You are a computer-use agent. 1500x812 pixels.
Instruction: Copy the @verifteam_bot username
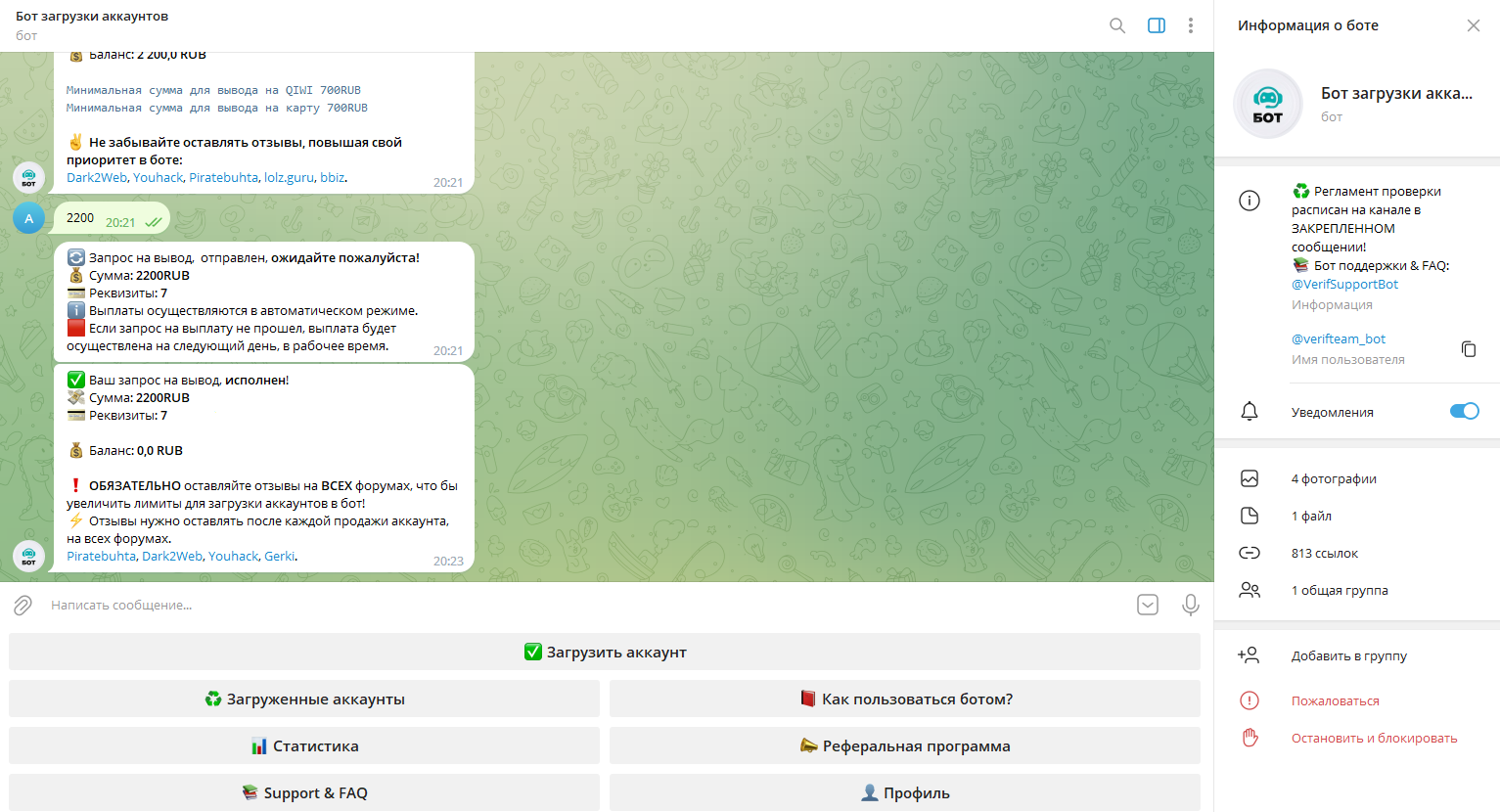(x=1468, y=349)
